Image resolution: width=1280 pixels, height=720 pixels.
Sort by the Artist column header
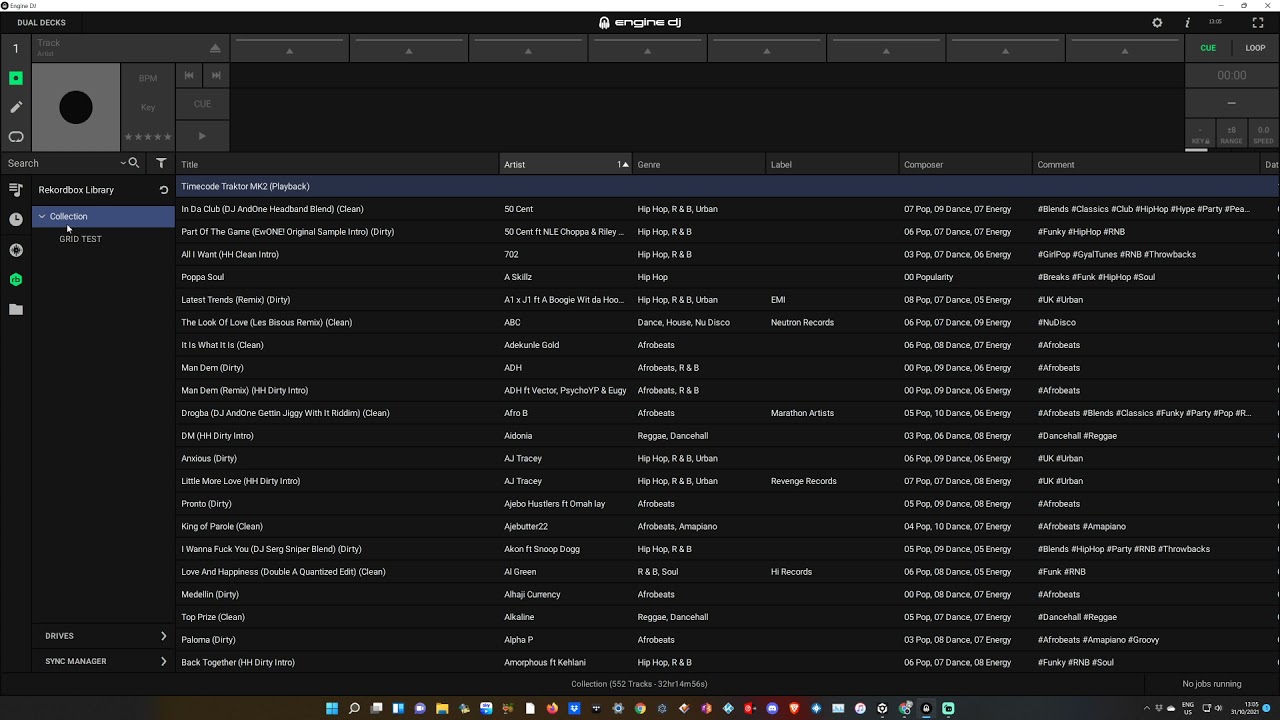[566, 165]
